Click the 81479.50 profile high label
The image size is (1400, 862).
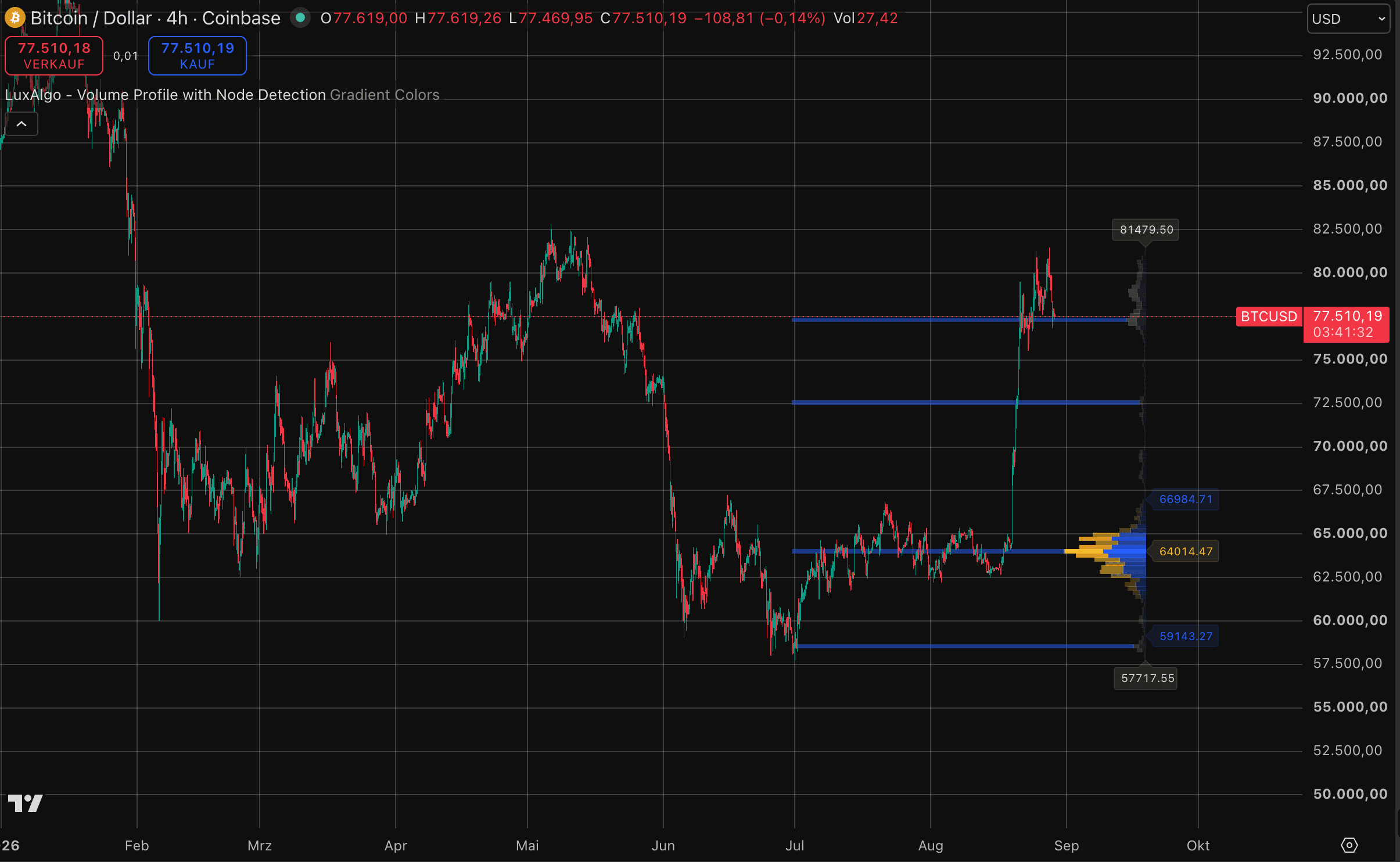coord(1146,229)
